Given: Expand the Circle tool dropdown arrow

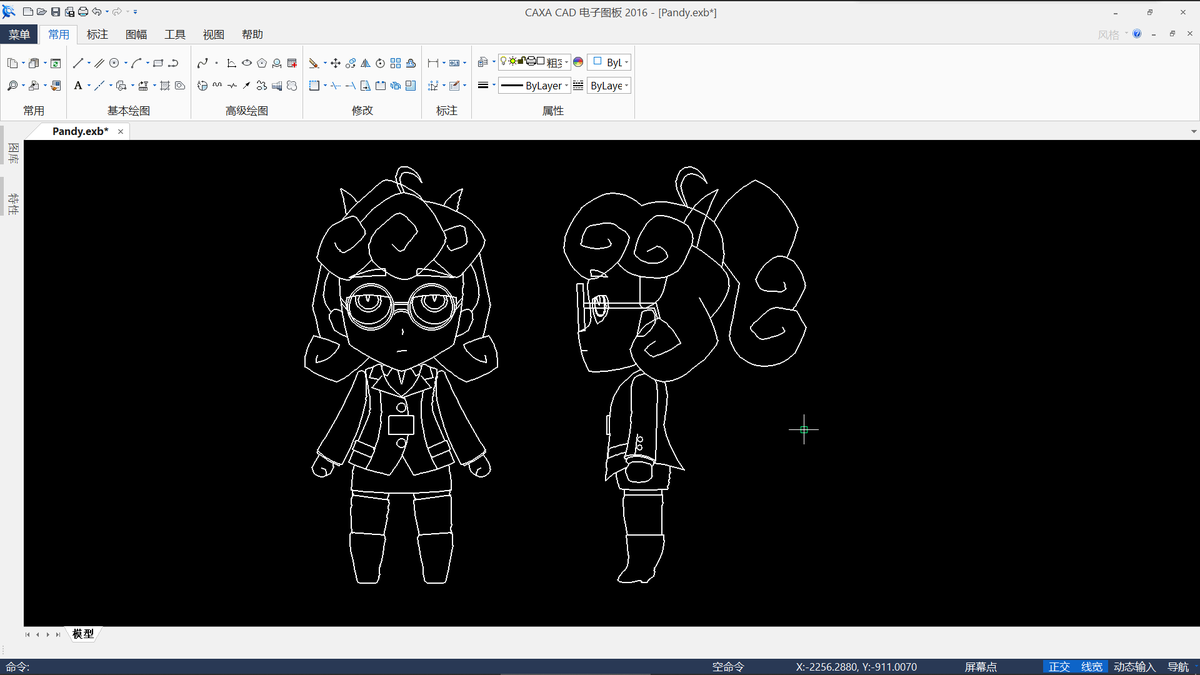Looking at the screenshot, I should [125, 63].
